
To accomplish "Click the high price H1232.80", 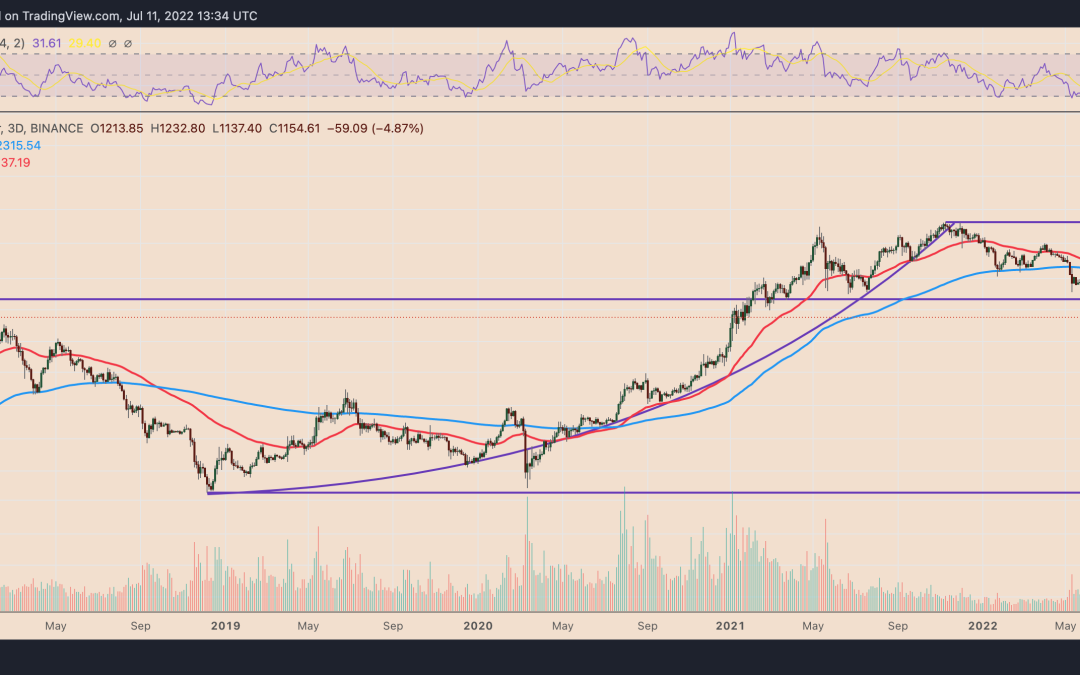I will (178, 128).
